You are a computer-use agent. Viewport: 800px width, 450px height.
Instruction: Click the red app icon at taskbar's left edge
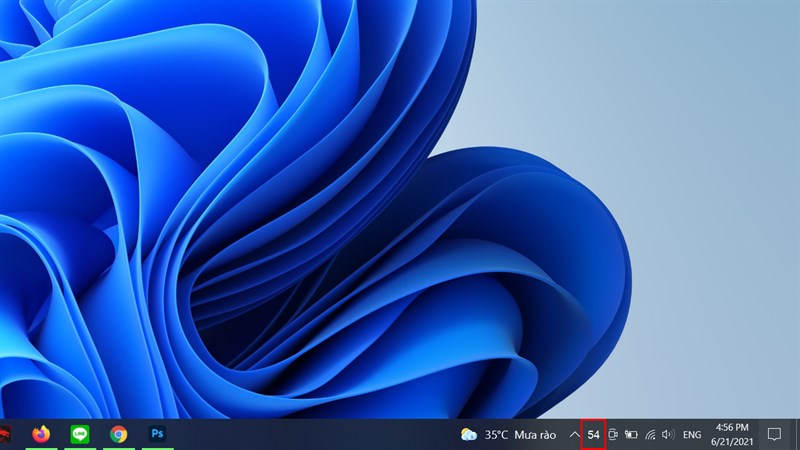(4, 434)
